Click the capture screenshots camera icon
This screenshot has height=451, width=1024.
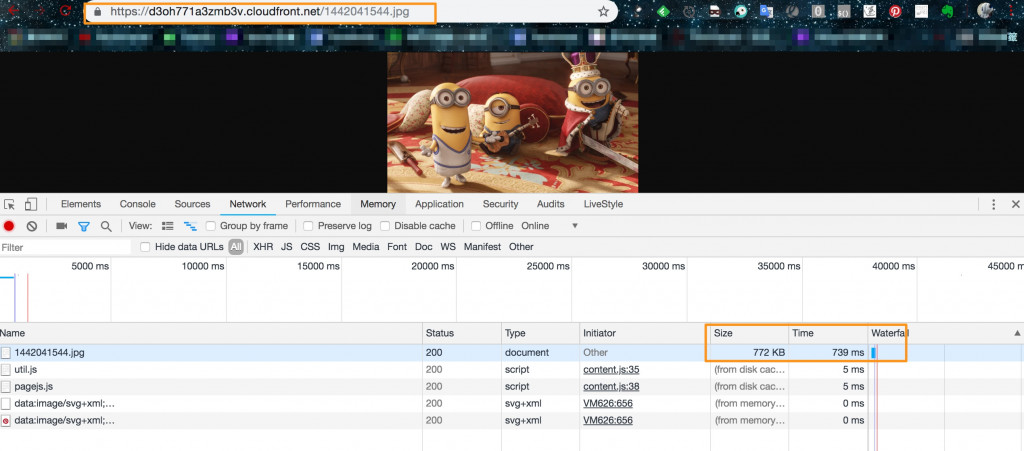click(61, 226)
